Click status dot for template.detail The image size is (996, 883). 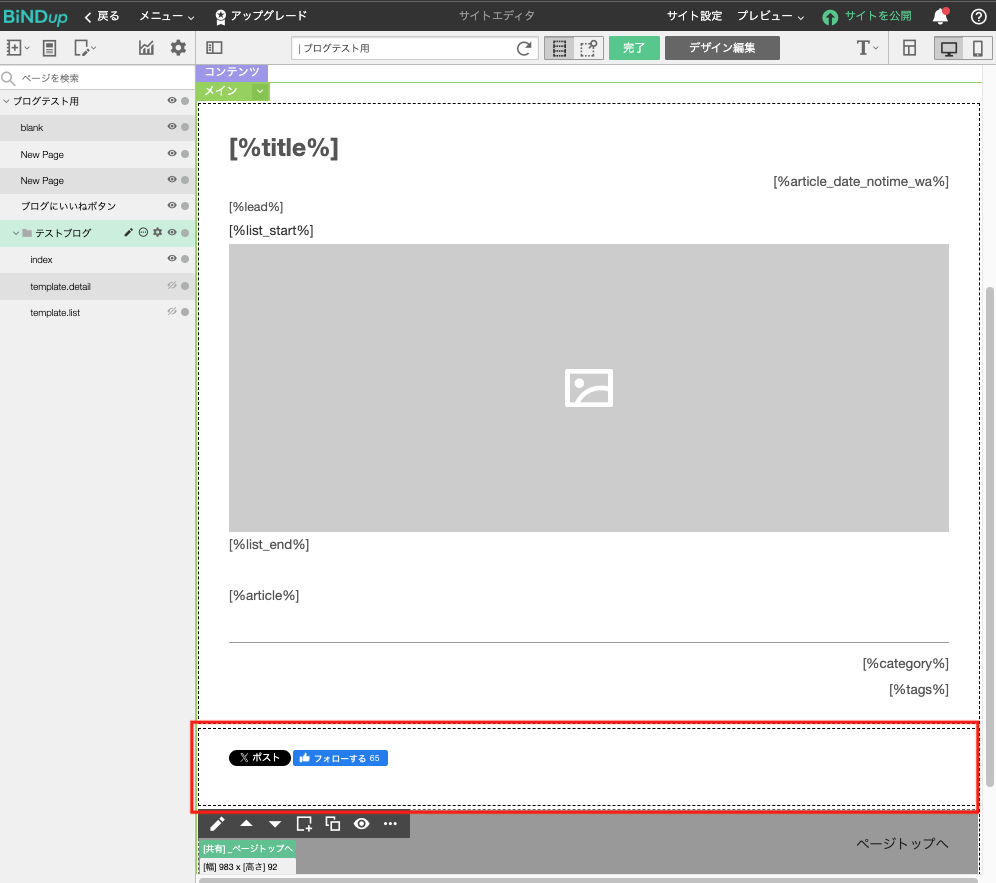[x=185, y=286]
